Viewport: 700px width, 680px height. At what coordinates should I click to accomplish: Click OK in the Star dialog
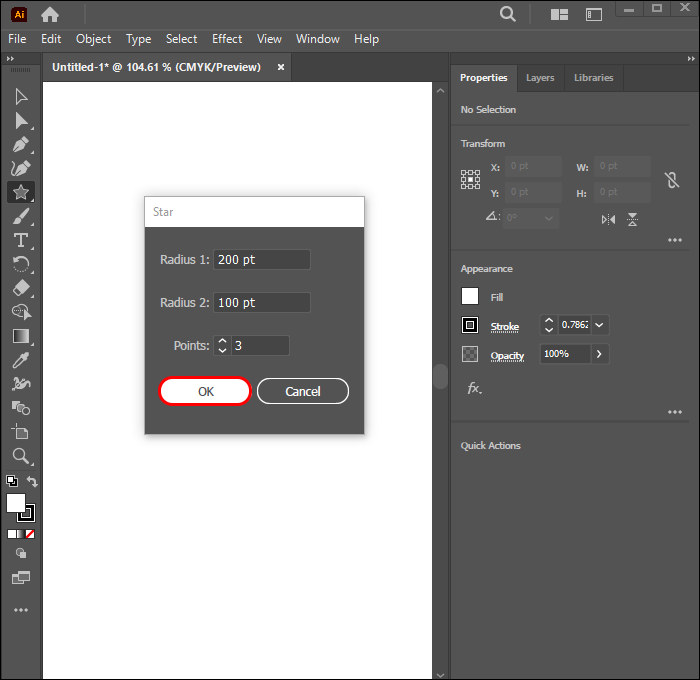[205, 391]
